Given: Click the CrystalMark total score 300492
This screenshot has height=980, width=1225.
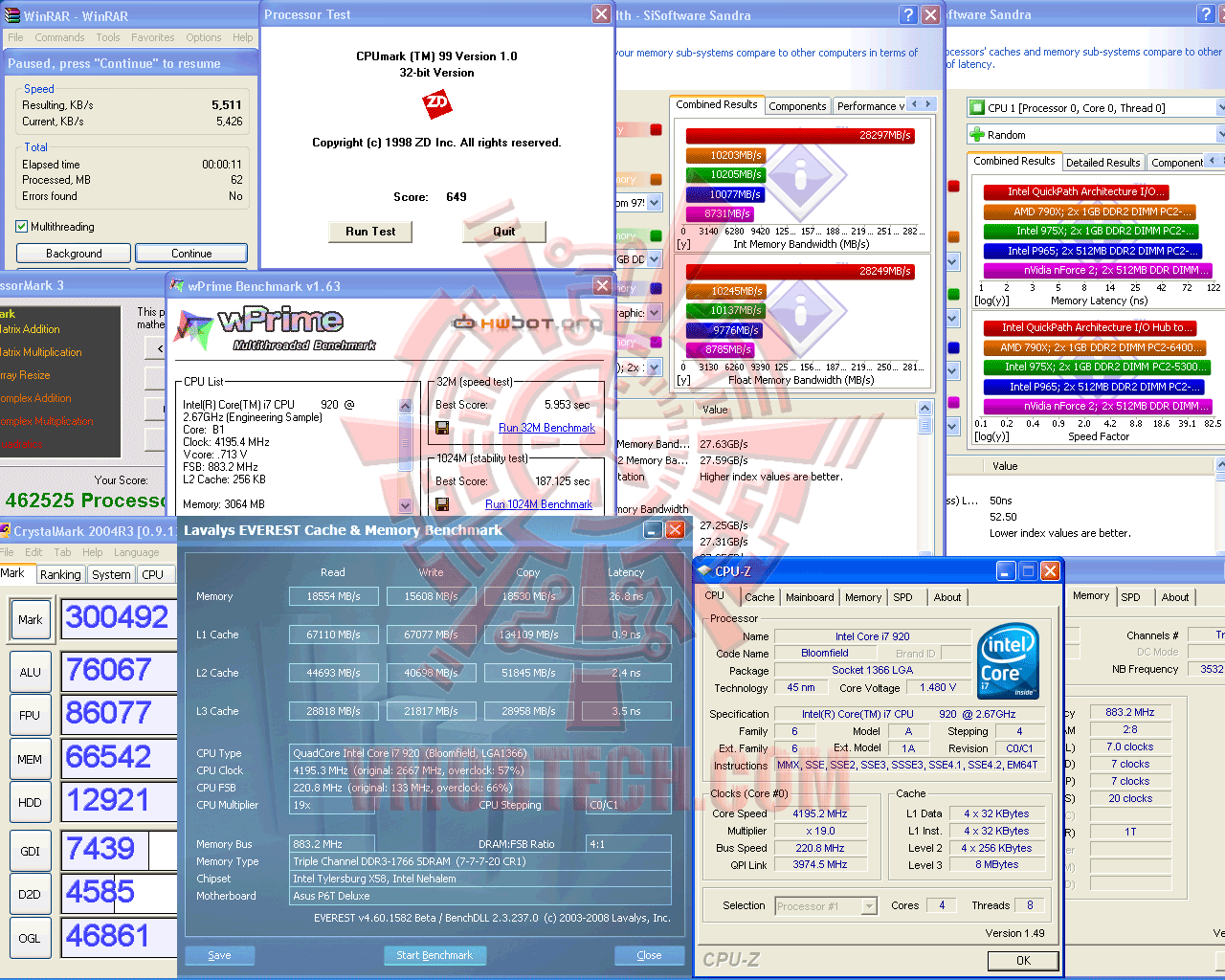Looking at the screenshot, I should tap(119, 618).
